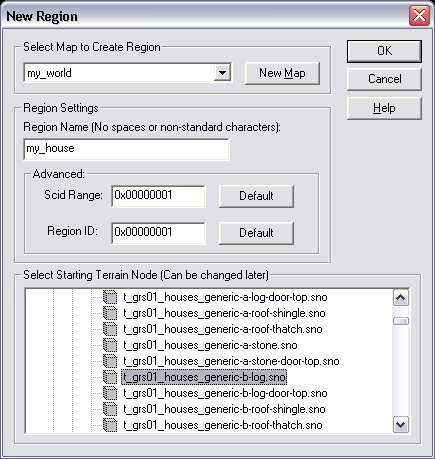This screenshot has height=459, width=435.
Task: Confirm with the OK button
Action: (384, 51)
